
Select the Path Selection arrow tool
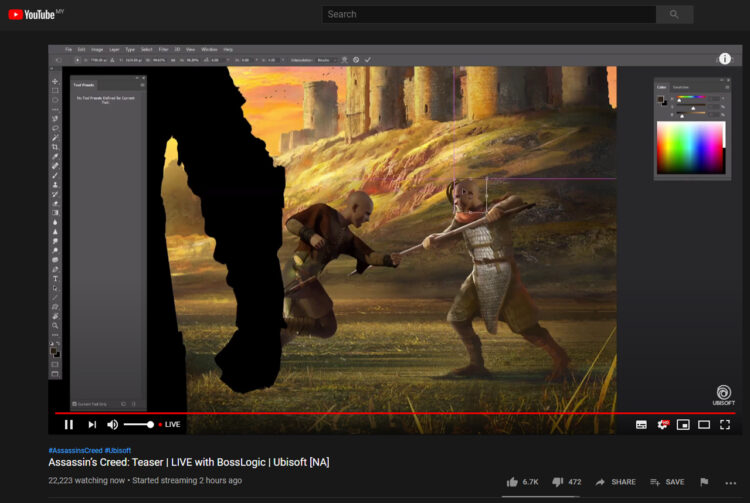(55, 287)
